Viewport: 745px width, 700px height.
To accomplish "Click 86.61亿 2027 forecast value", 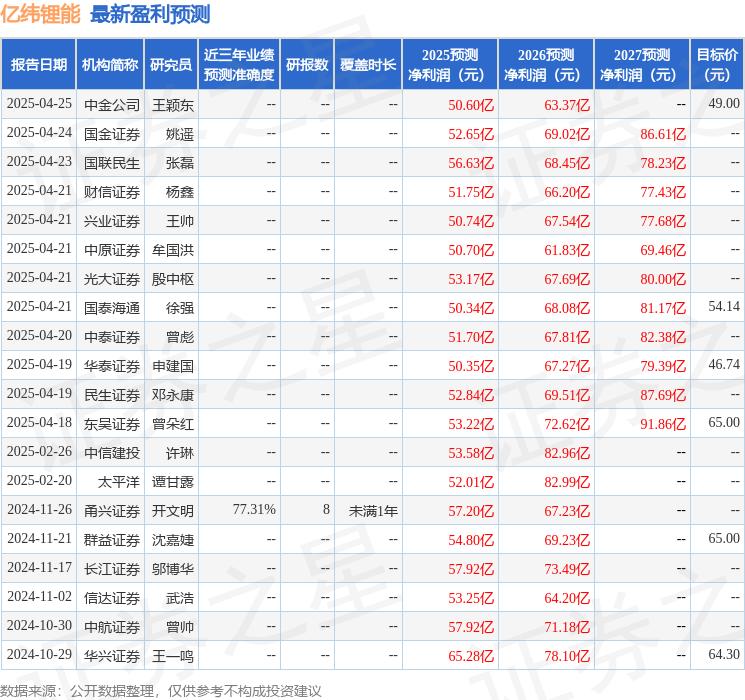I will [x=663, y=134].
